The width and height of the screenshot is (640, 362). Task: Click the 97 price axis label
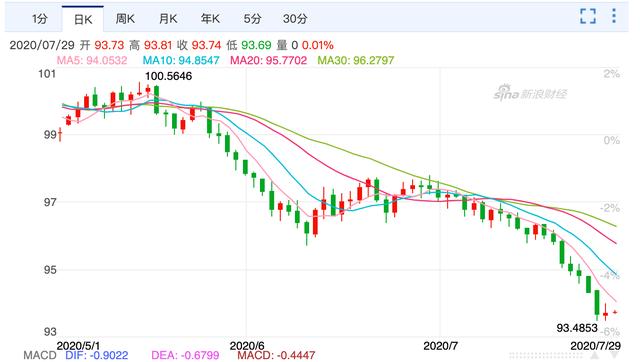click(50, 202)
